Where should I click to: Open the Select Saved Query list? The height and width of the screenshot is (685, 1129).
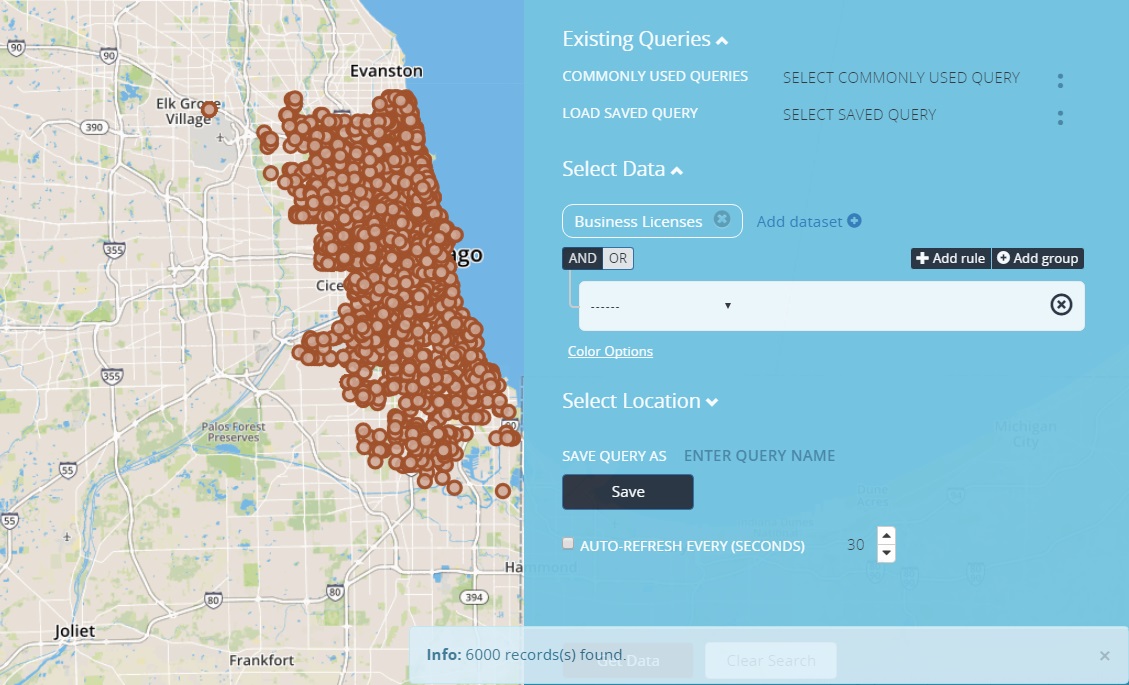click(859, 115)
